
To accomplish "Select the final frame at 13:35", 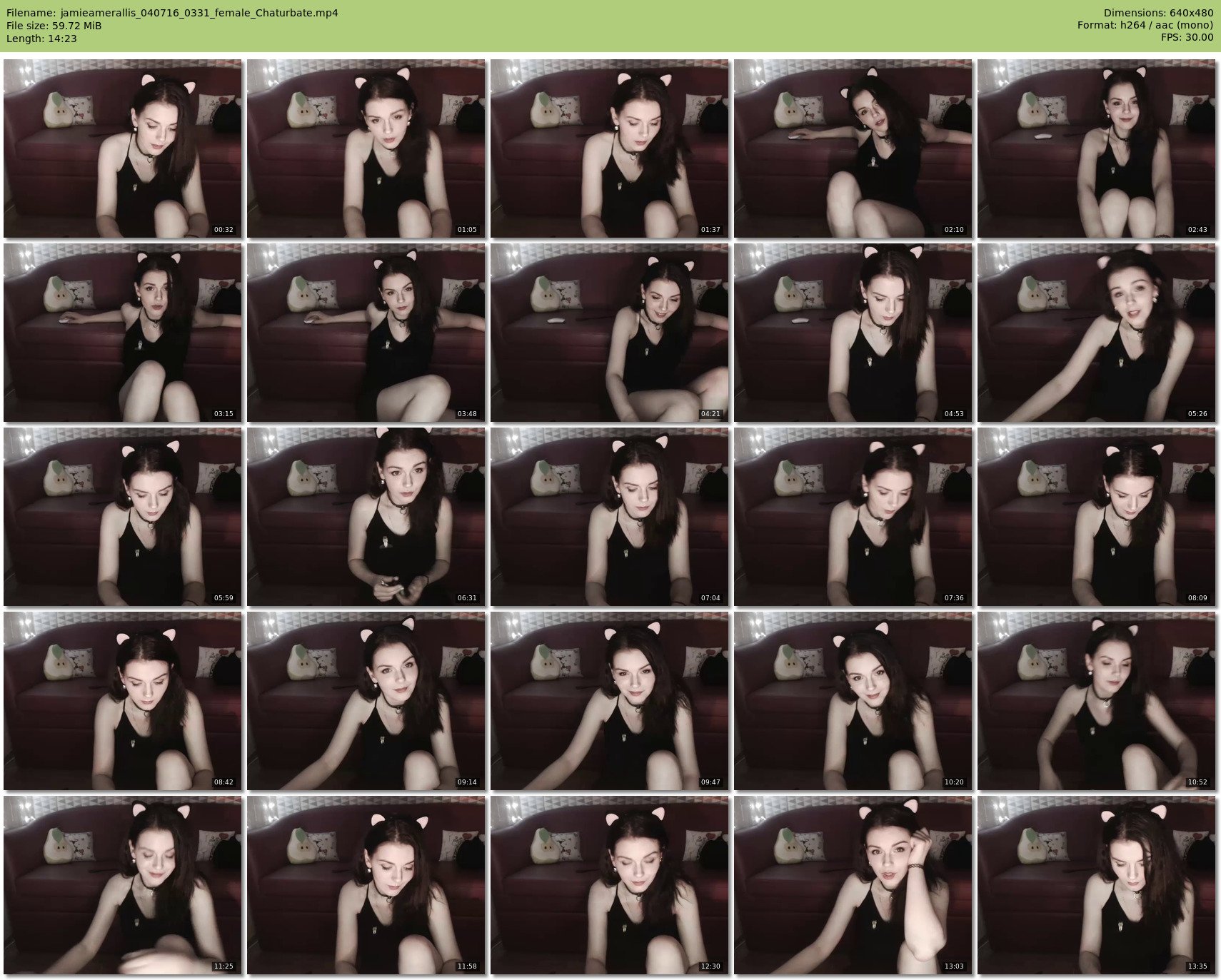I will [x=1096, y=885].
